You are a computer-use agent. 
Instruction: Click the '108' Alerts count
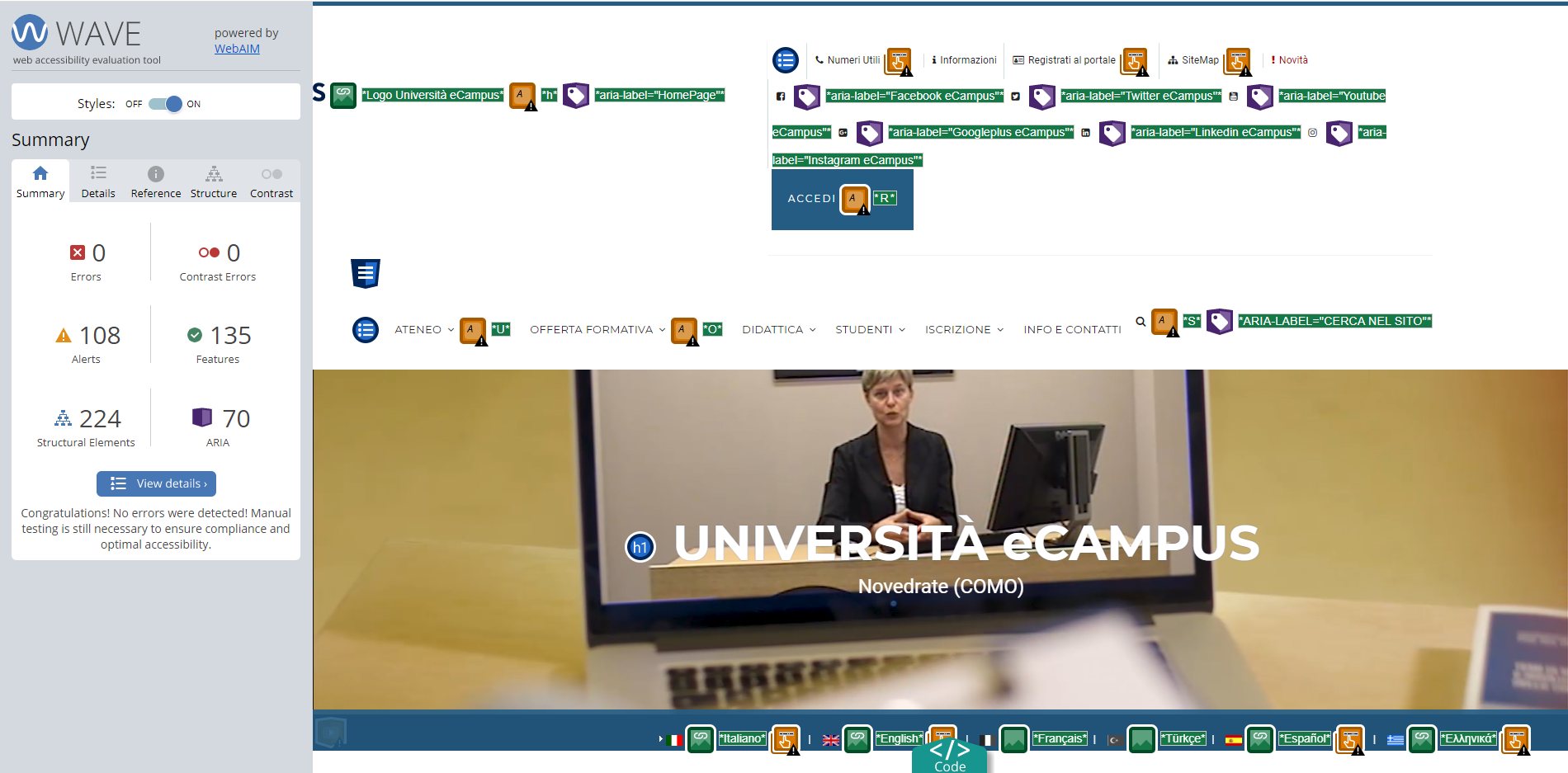(x=100, y=336)
